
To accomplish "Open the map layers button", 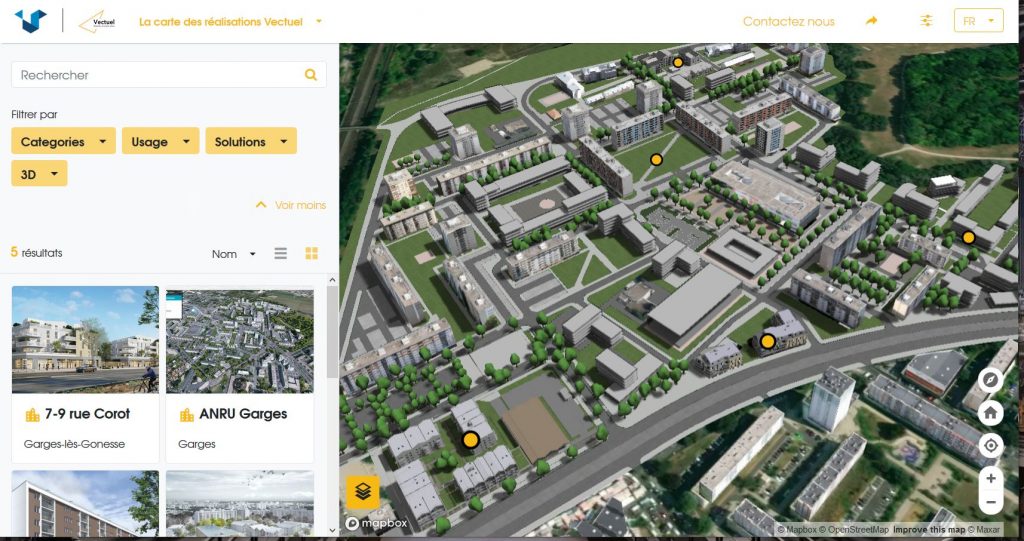I will pyautogui.click(x=362, y=492).
